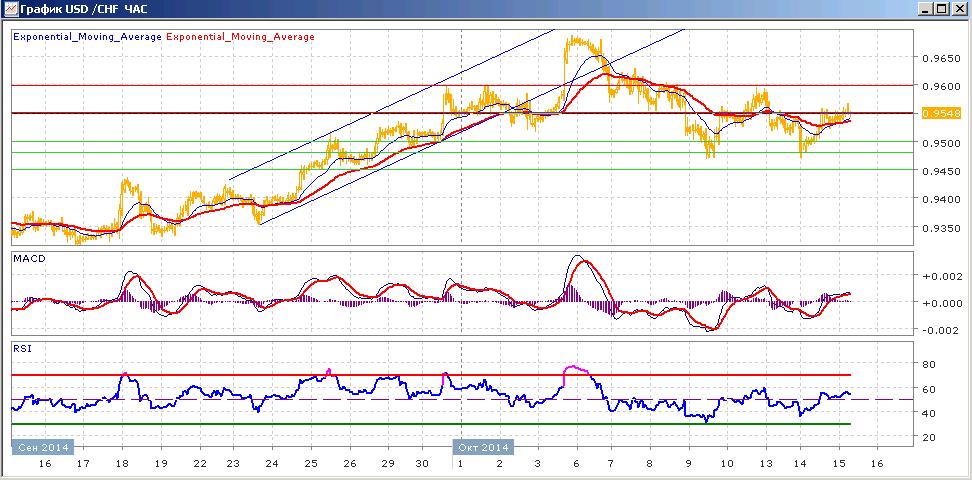Click the +0.000 MACD axis label
Screen dimensions: 972x480
pos(940,303)
